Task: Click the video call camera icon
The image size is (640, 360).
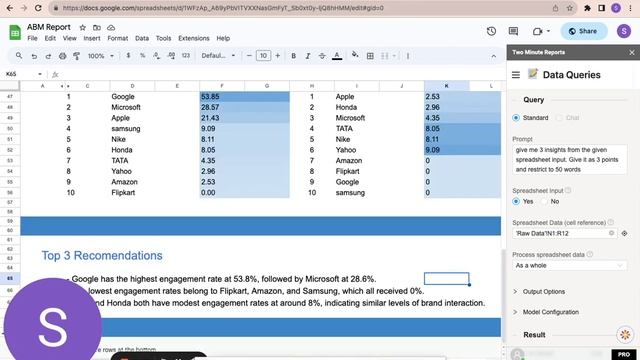Action: [x=538, y=31]
